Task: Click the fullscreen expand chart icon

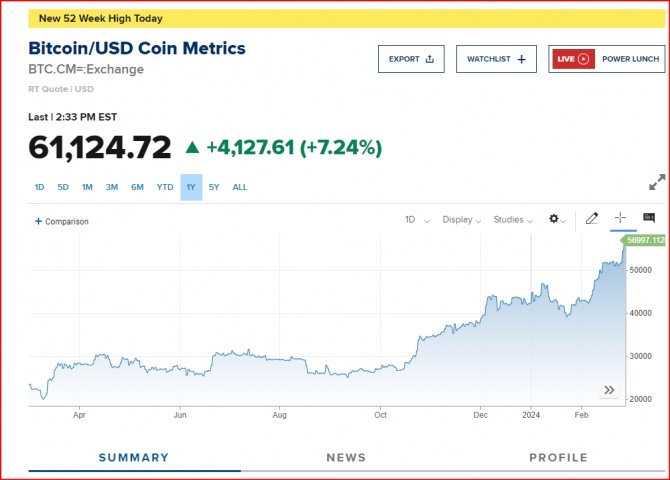Action: (x=657, y=183)
